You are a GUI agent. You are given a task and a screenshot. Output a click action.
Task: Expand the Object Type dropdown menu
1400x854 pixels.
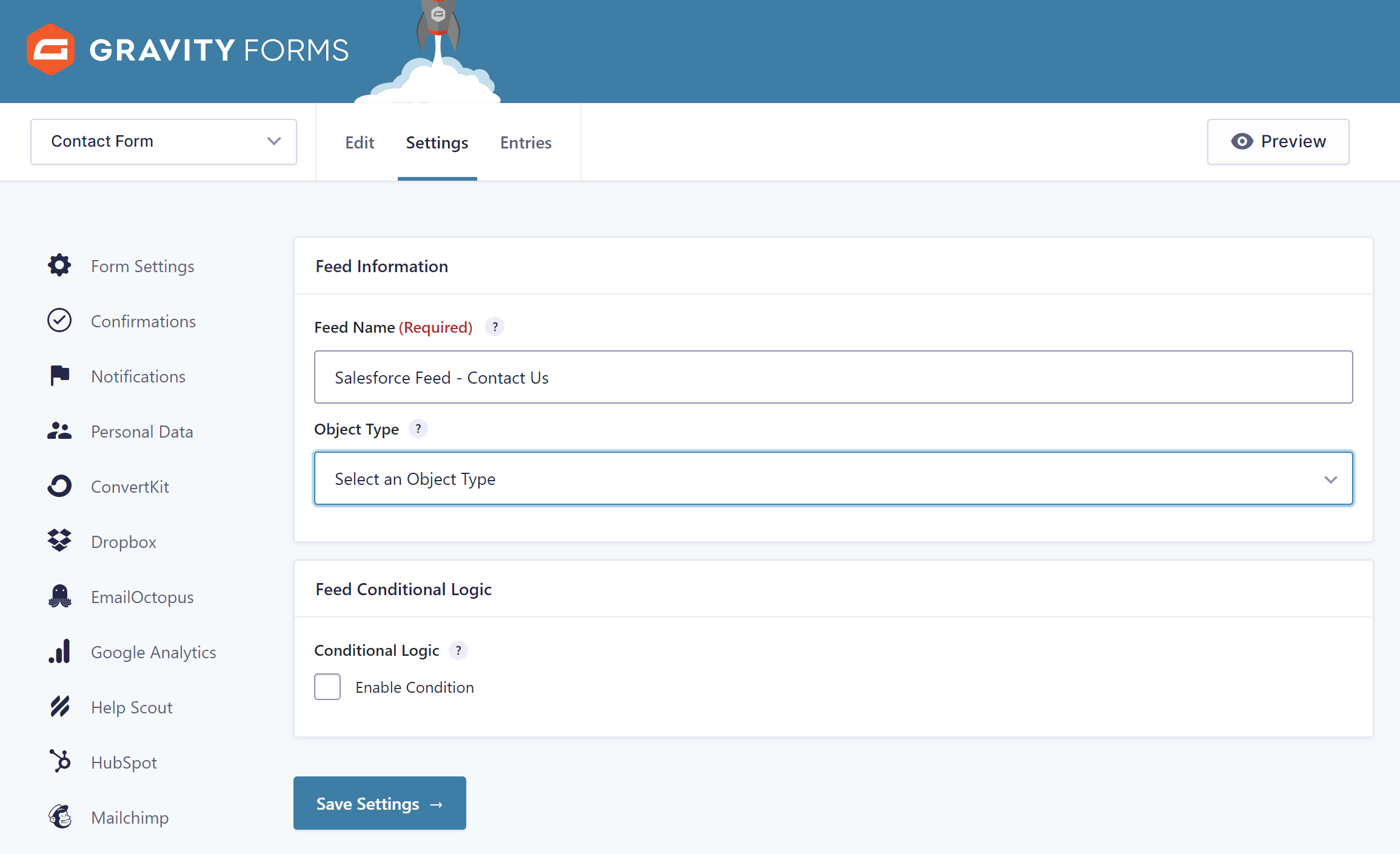[834, 478]
